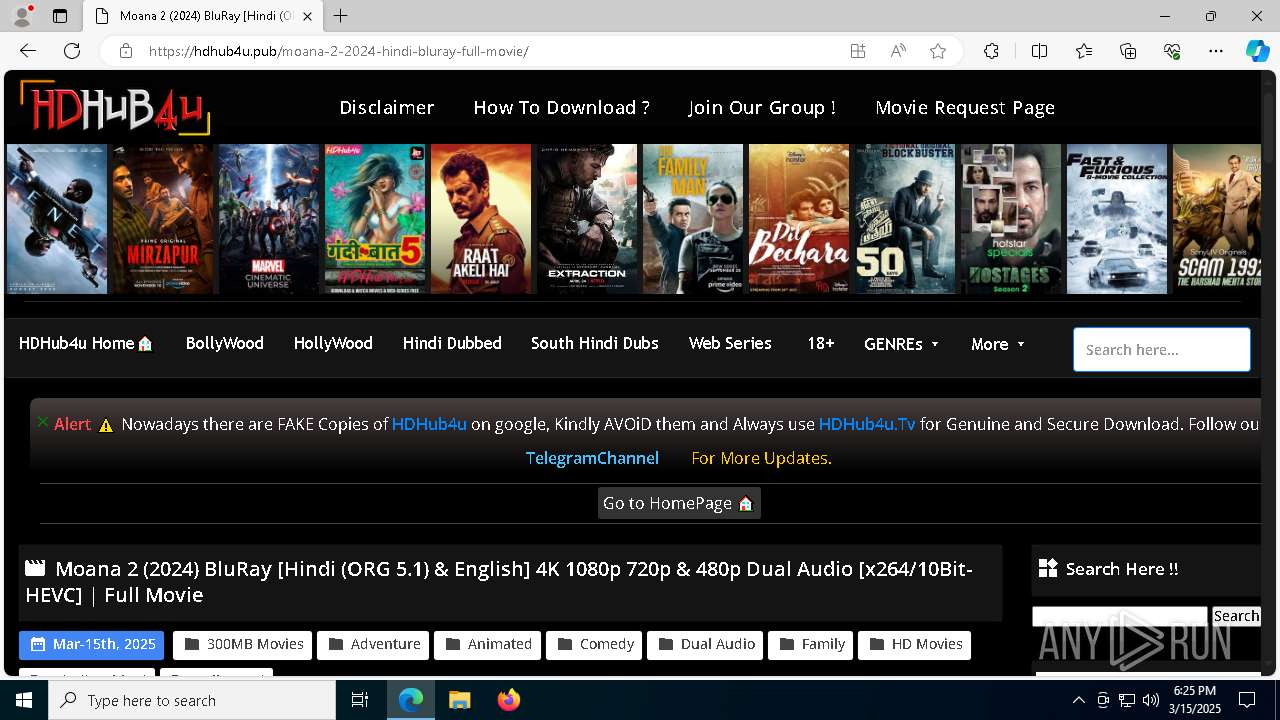Add this page to favorites star
This screenshot has height=720, width=1280.
click(x=938, y=51)
